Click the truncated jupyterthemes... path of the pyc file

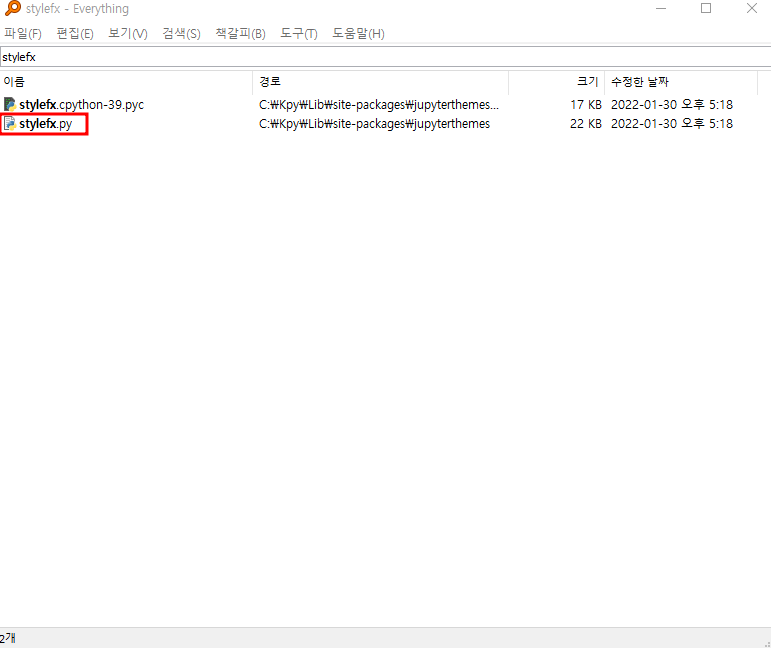tap(379, 105)
